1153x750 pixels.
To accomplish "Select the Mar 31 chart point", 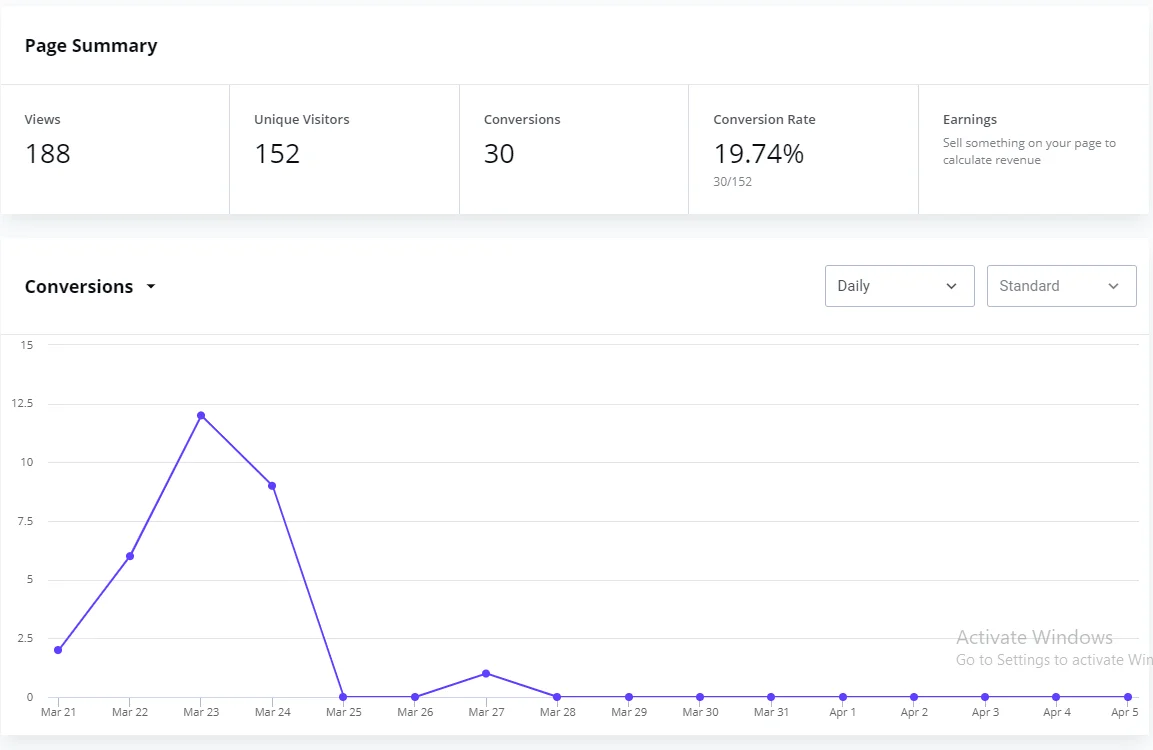I will pyautogui.click(x=771, y=697).
